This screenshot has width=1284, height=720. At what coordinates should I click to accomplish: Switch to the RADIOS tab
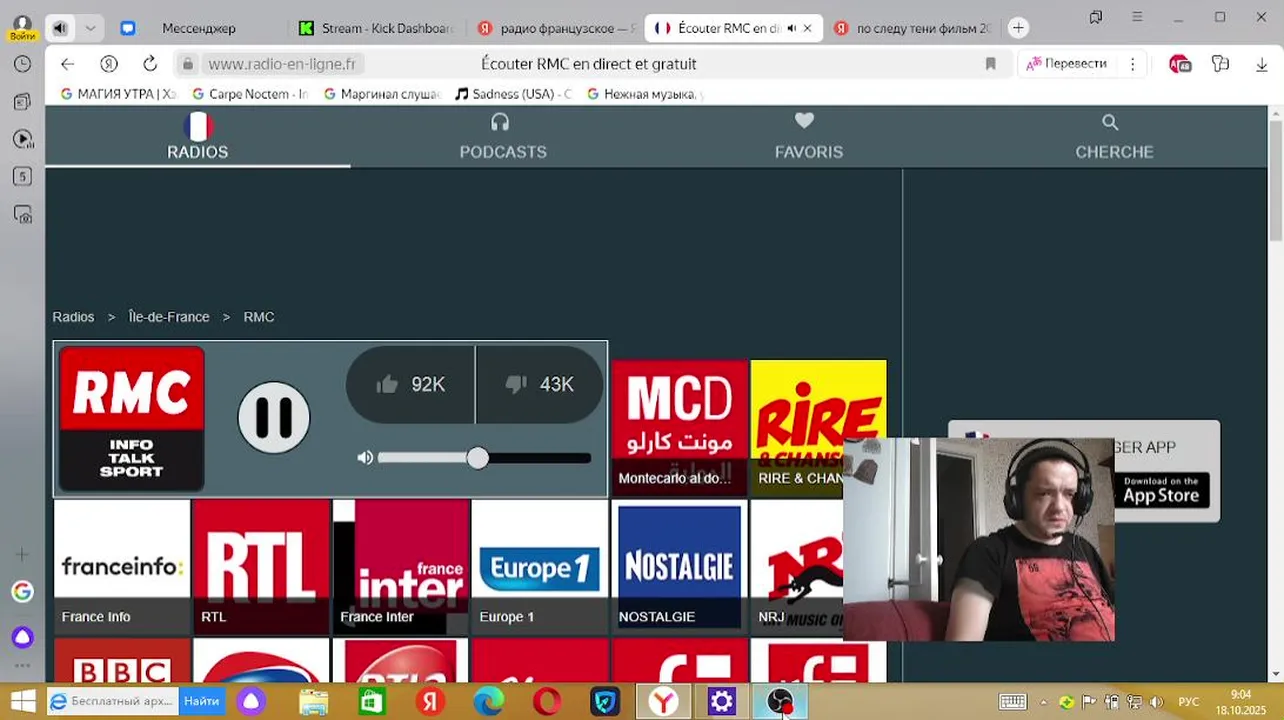pos(198,136)
